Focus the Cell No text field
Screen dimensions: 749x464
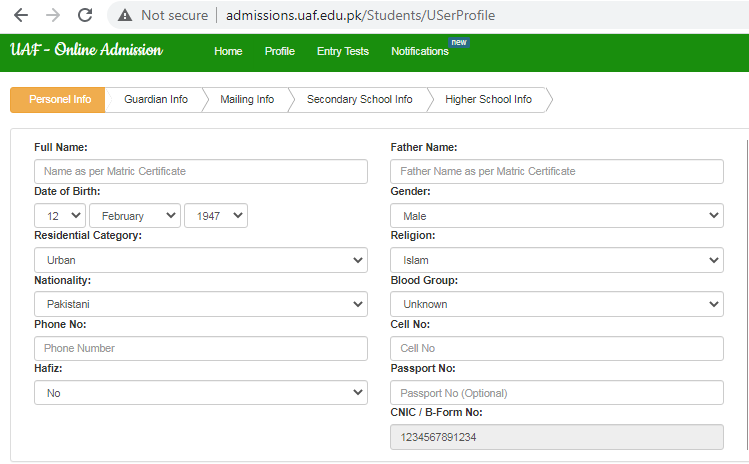click(x=556, y=348)
